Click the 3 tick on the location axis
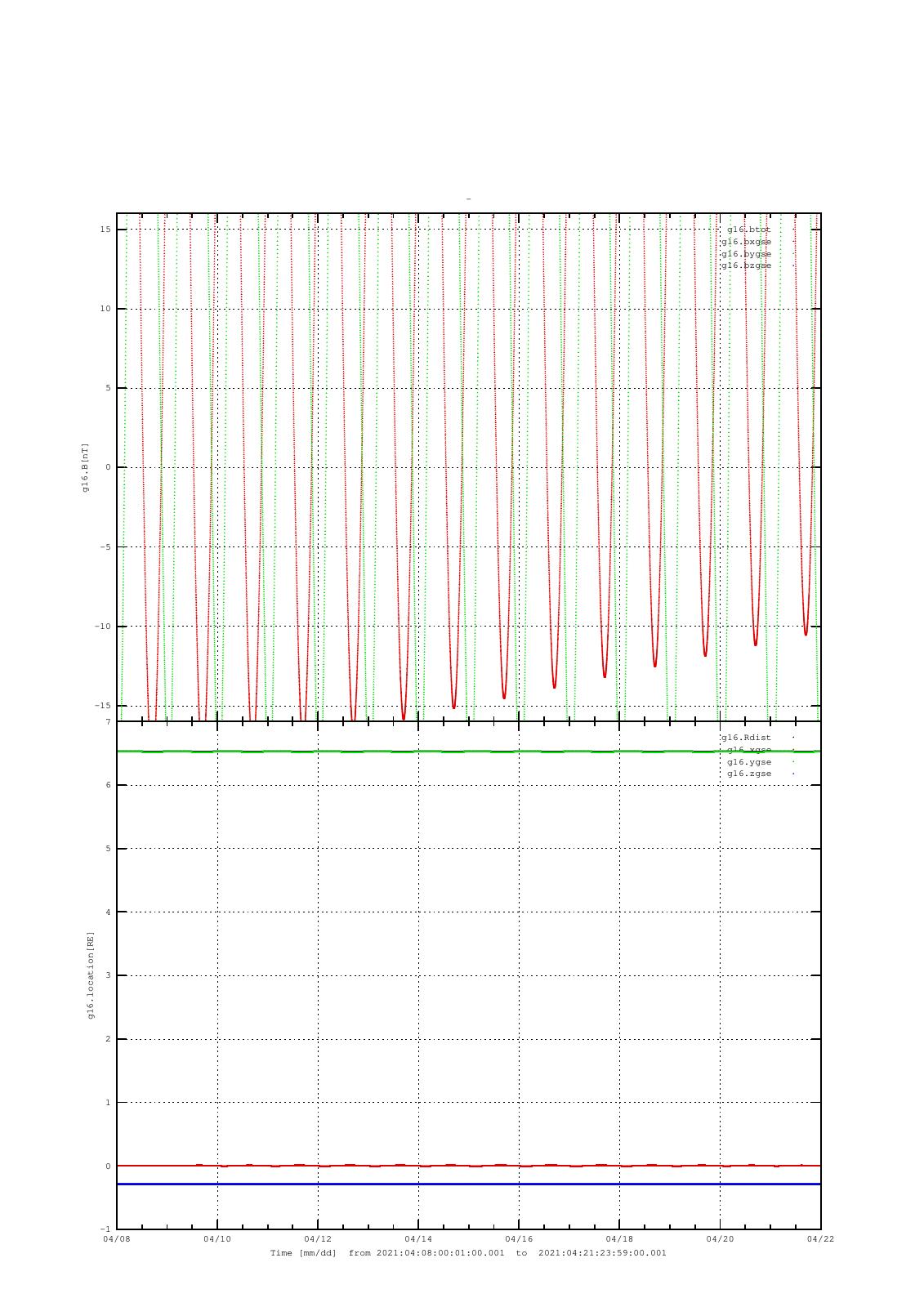This screenshot has height=1307, width=924. [108, 976]
